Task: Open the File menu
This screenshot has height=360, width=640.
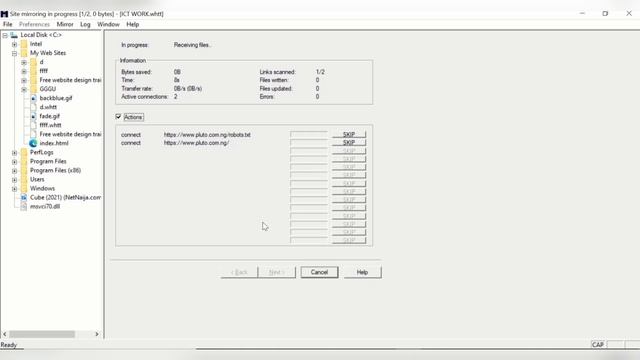Action: point(7,24)
